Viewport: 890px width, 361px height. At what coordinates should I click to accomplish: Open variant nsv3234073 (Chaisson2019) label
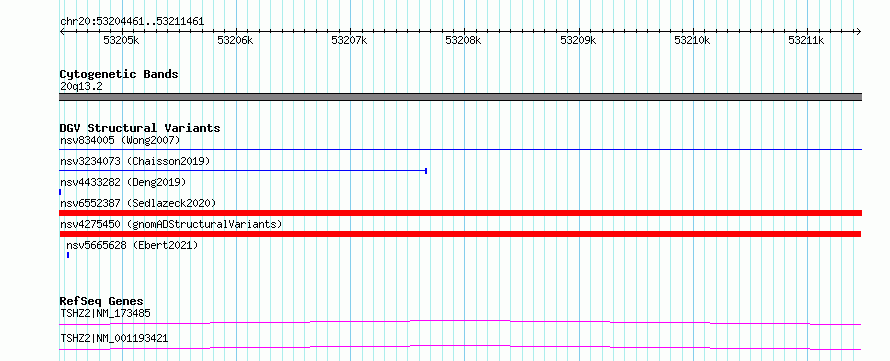pos(135,161)
